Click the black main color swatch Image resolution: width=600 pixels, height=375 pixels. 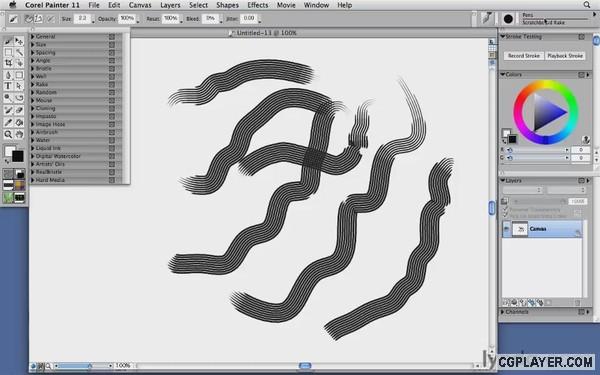pos(18,156)
